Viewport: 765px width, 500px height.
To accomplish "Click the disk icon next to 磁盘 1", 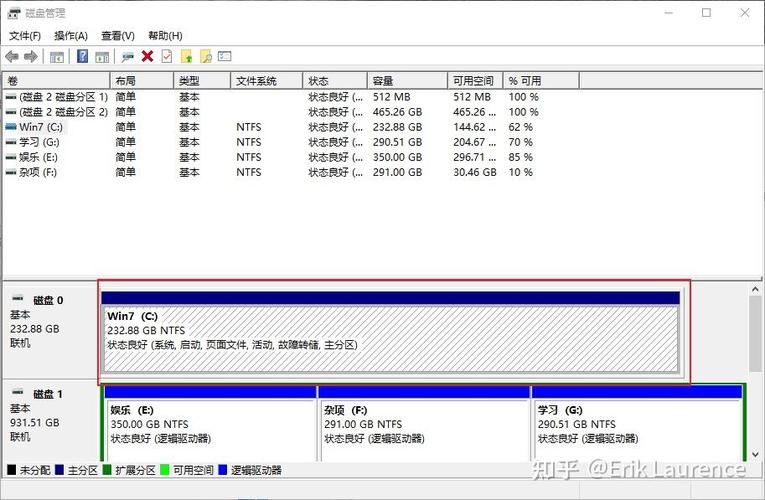I will click(x=18, y=391).
